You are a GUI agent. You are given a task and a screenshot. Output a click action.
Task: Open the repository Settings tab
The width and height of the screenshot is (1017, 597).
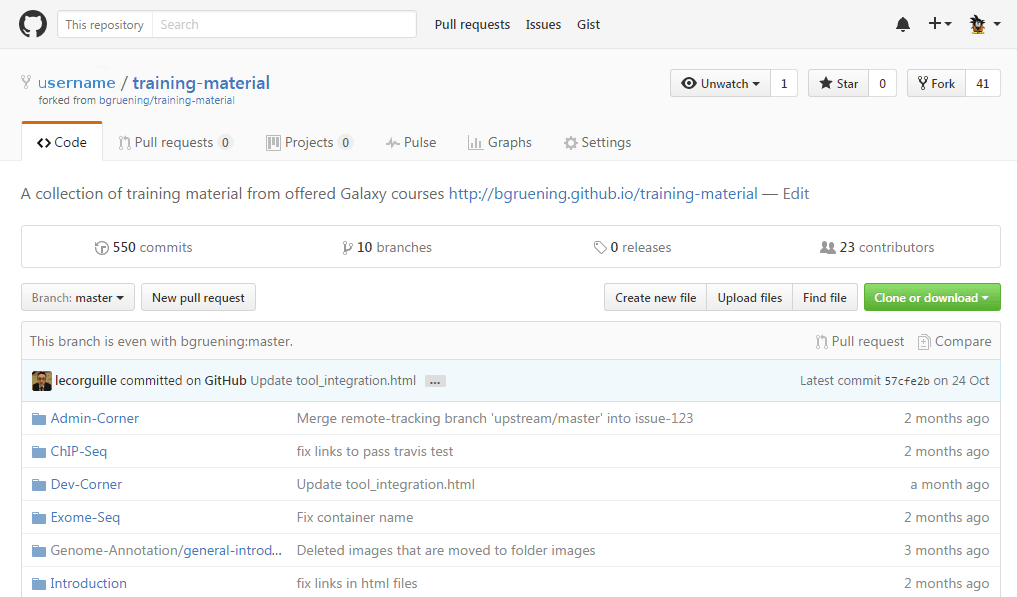pyautogui.click(x=597, y=142)
